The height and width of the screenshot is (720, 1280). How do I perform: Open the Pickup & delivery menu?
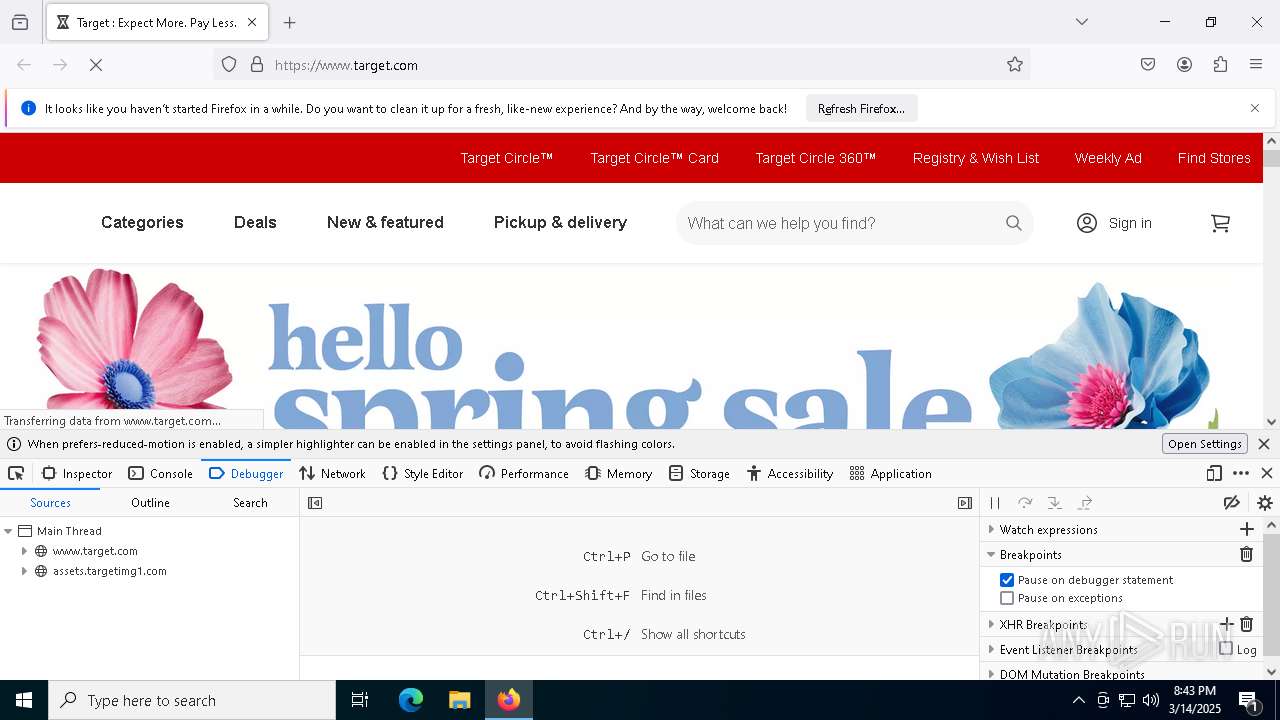click(560, 223)
